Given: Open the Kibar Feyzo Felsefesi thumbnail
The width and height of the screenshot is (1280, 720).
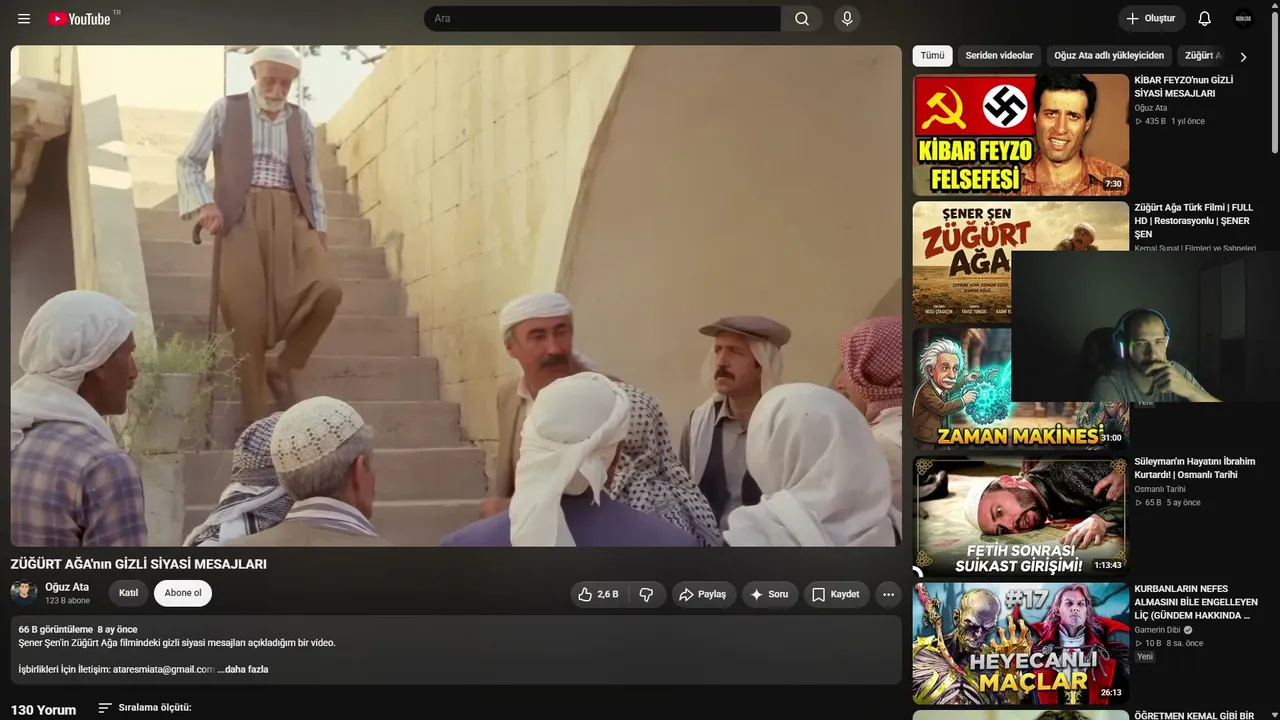Looking at the screenshot, I should pos(1021,135).
